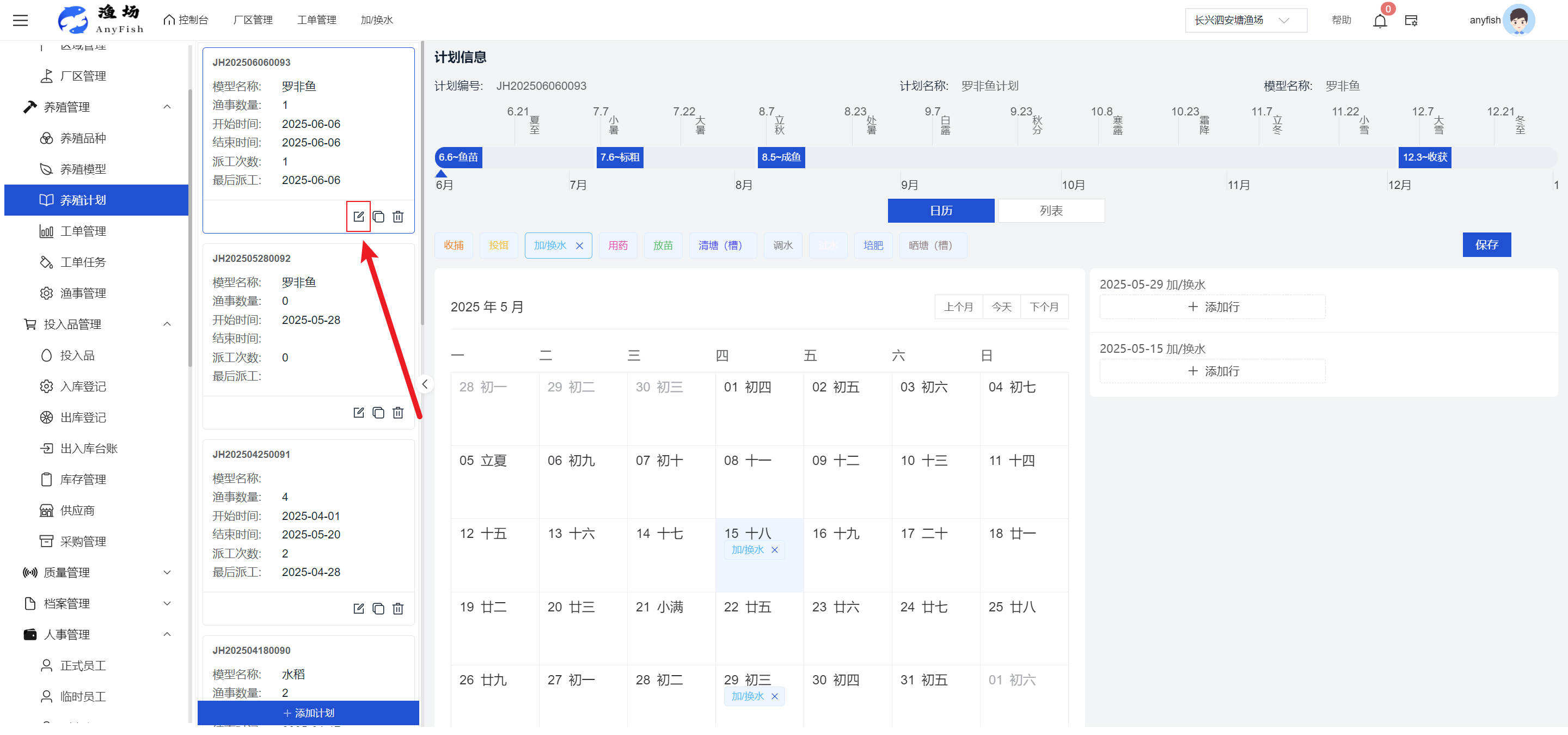
Task: Toggle the 投饵 task tag
Action: [498, 245]
